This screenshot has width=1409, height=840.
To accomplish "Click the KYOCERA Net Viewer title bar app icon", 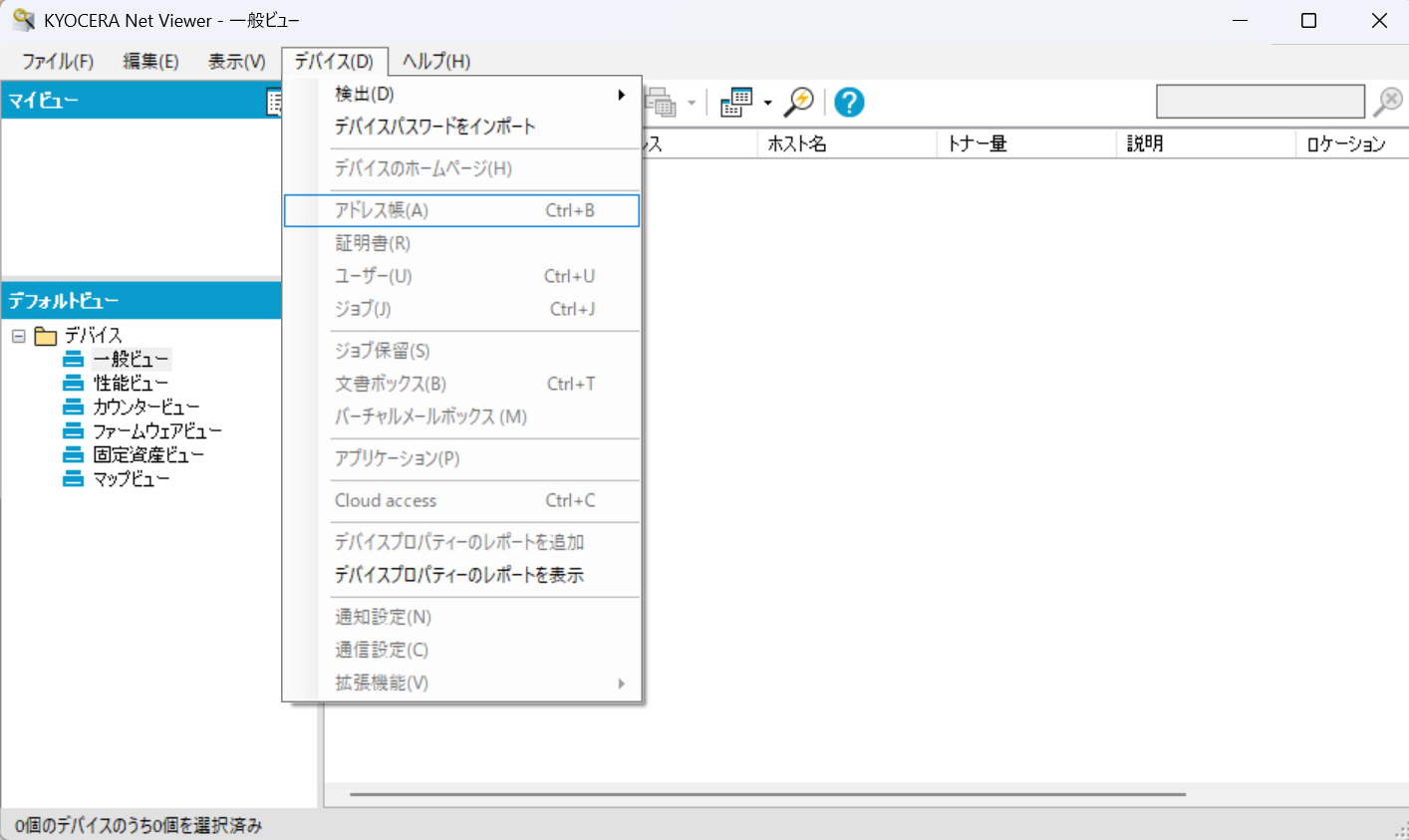I will (23, 20).
